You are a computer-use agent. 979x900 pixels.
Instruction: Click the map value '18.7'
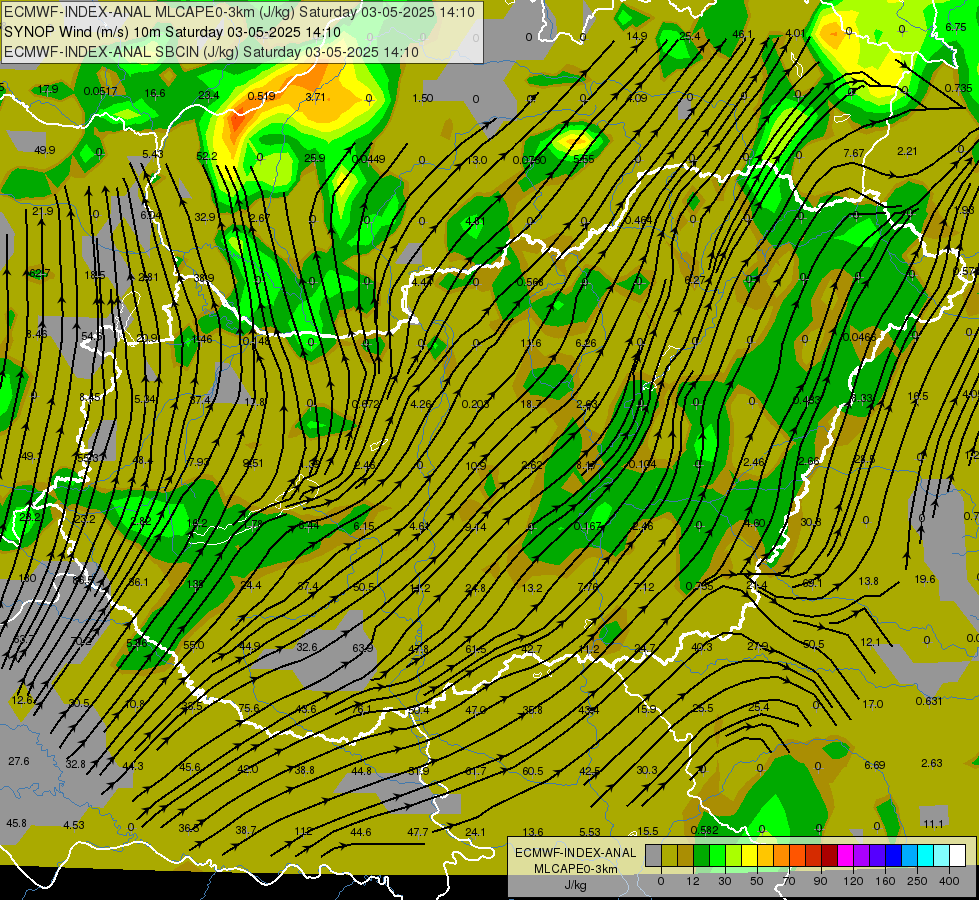point(531,404)
